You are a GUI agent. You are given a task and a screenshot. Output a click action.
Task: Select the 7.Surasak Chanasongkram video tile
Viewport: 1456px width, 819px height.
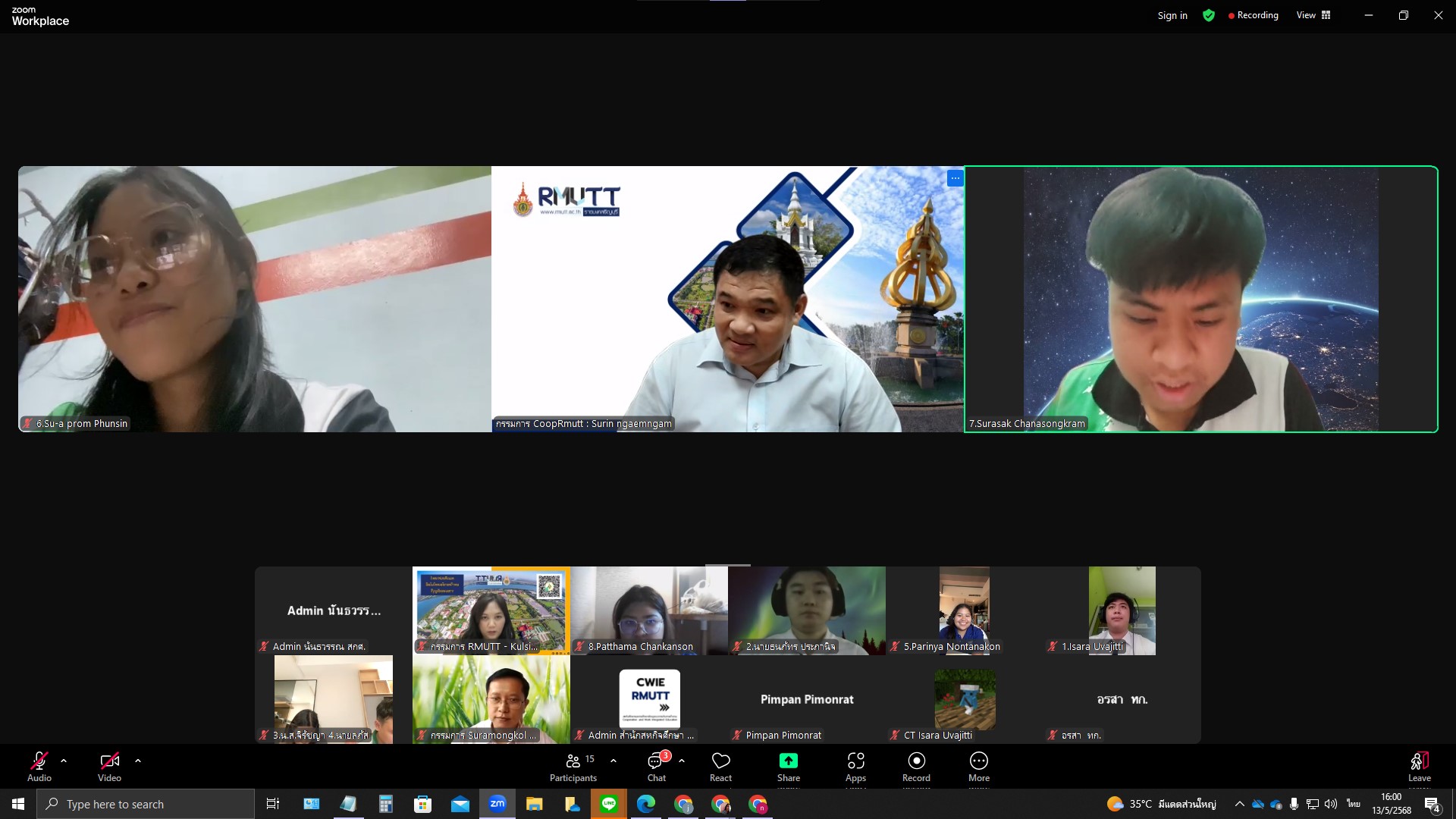[1201, 299]
